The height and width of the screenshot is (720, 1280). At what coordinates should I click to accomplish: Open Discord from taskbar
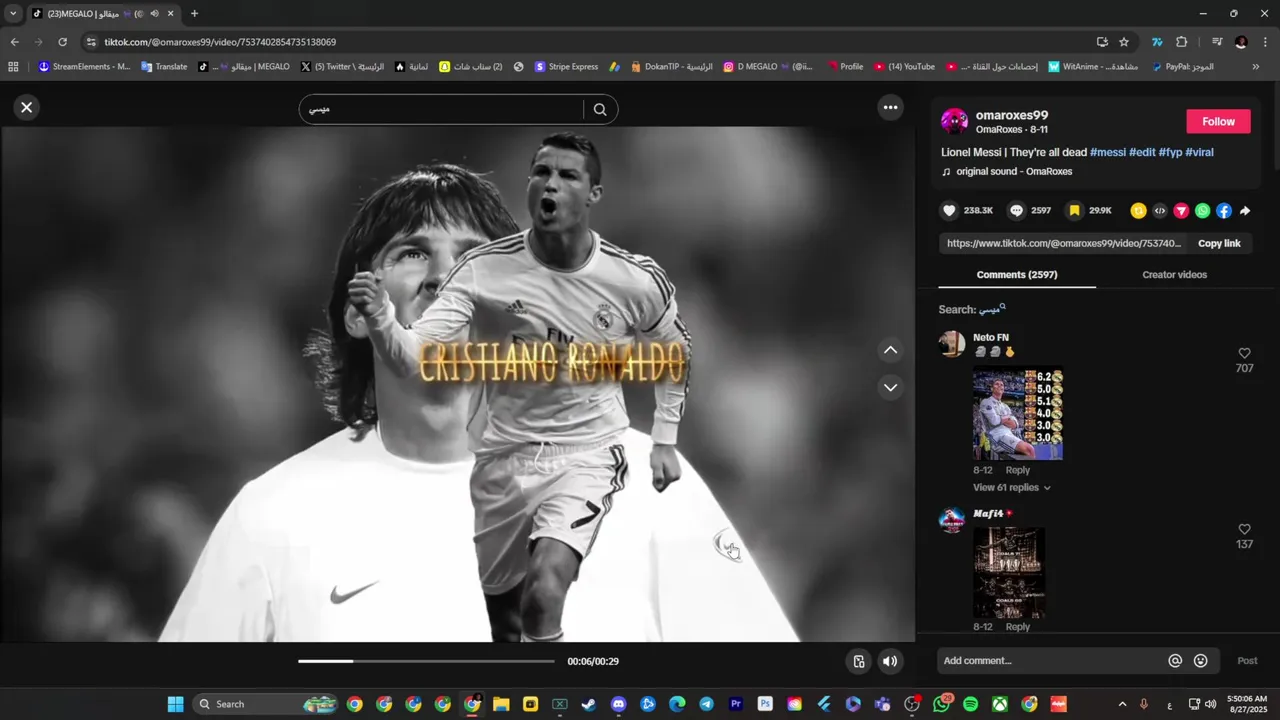click(x=618, y=704)
